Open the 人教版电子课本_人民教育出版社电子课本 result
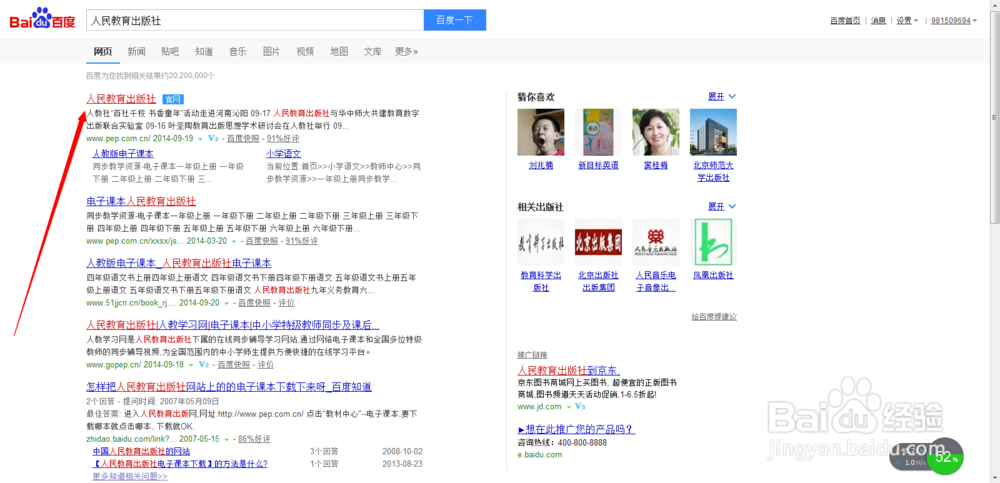This screenshot has height=483, width=1000. [x=179, y=263]
